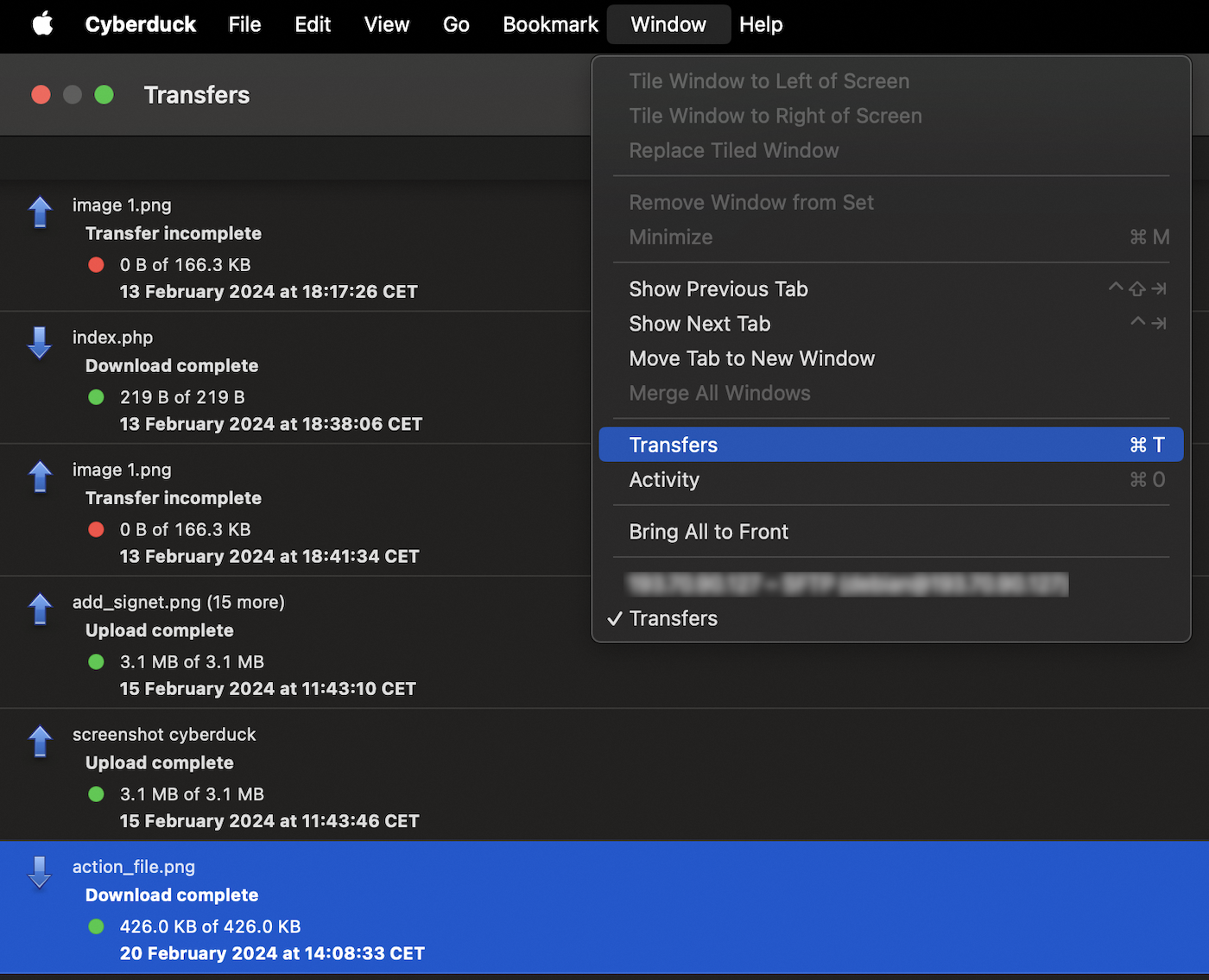Click the green status dot for index.php

97,397
